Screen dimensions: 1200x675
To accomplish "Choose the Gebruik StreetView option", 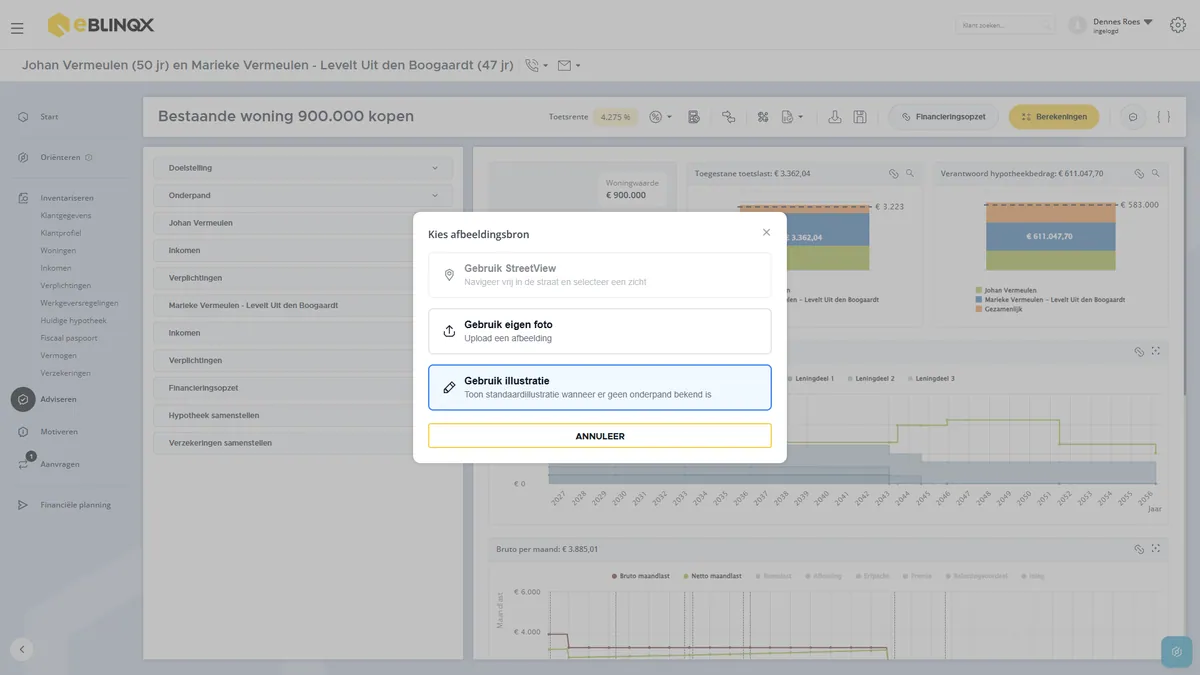I will (600, 275).
